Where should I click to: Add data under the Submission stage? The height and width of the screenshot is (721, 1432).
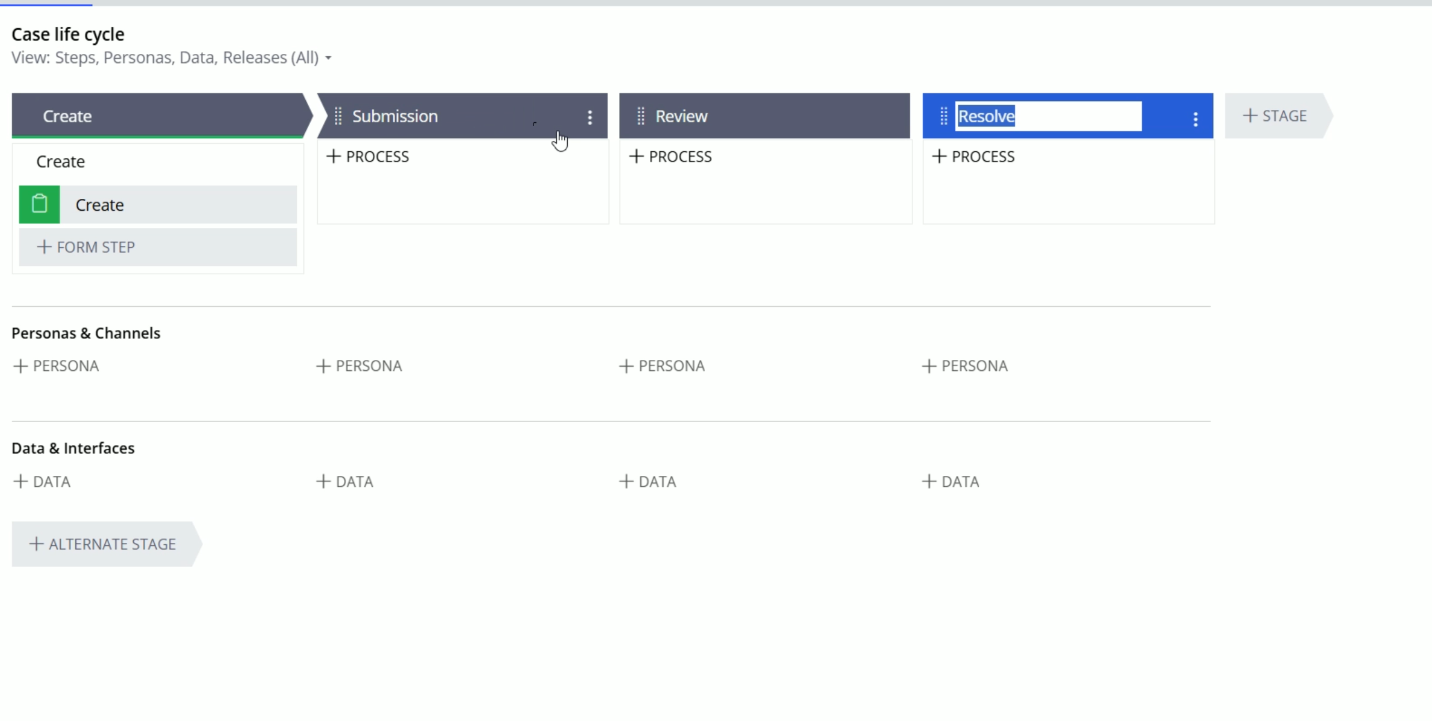345,481
